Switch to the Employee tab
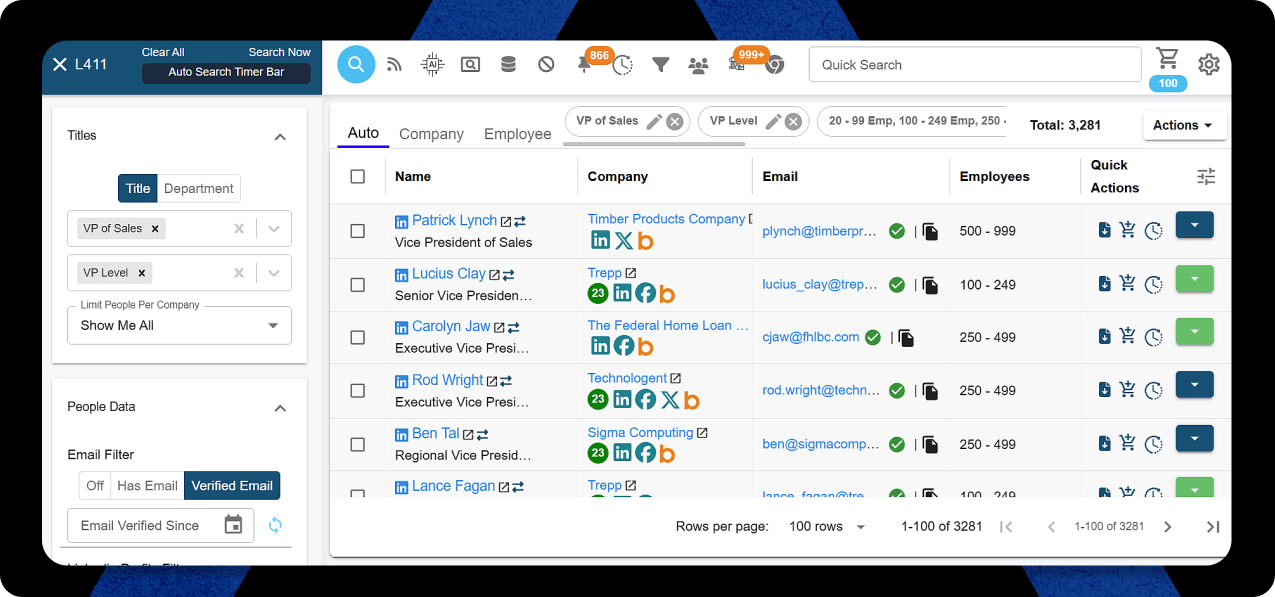This screenshot has height=597, width=1275. (x=517, y=134)
